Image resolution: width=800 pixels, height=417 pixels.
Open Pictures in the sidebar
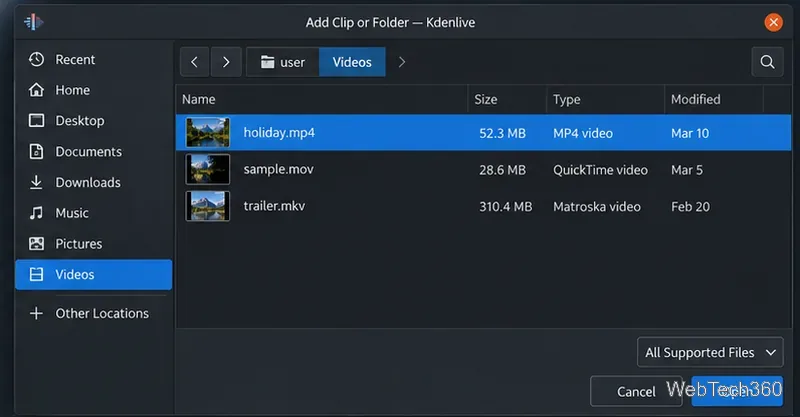tap(93, 243)
